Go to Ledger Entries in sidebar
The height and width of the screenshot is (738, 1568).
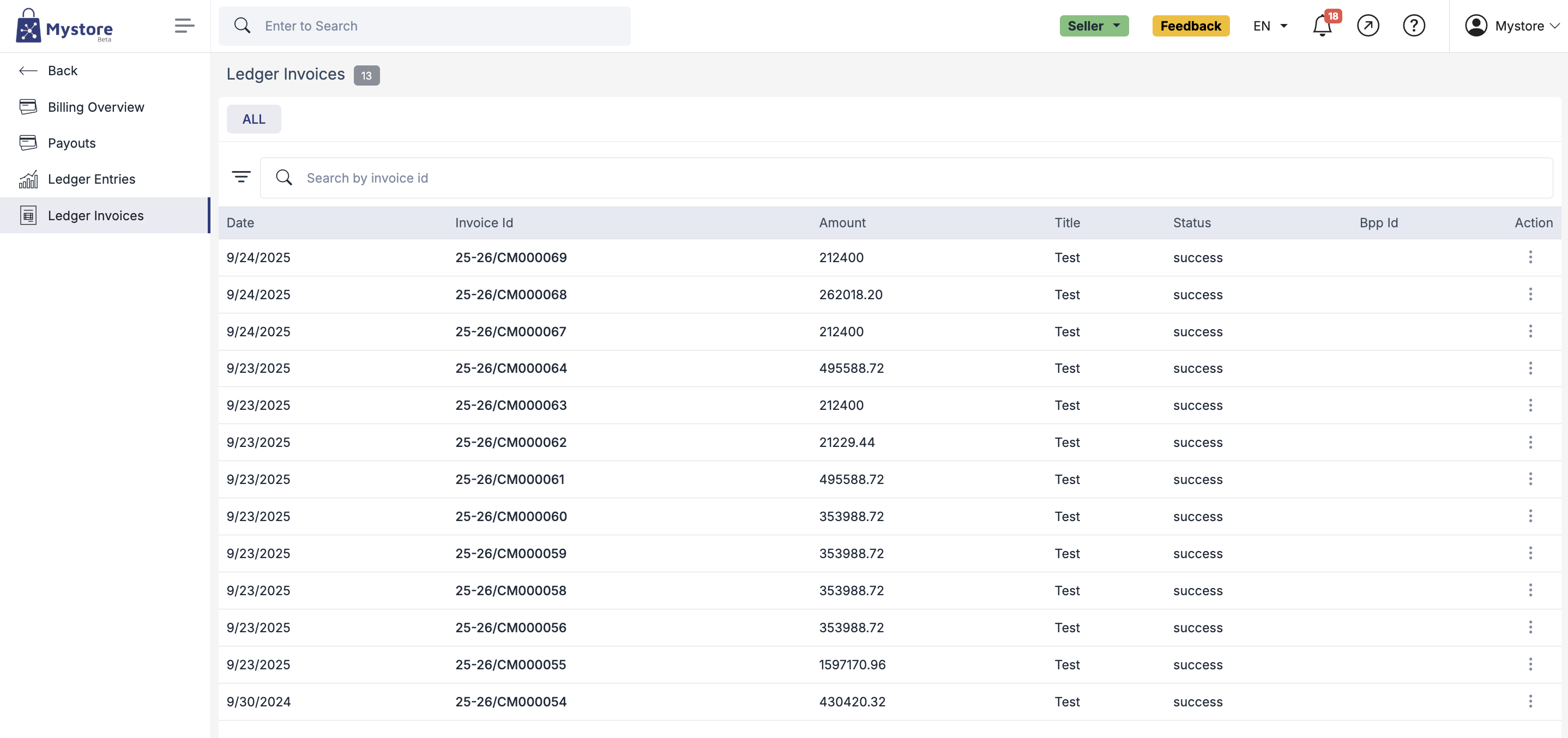(91, 179)
